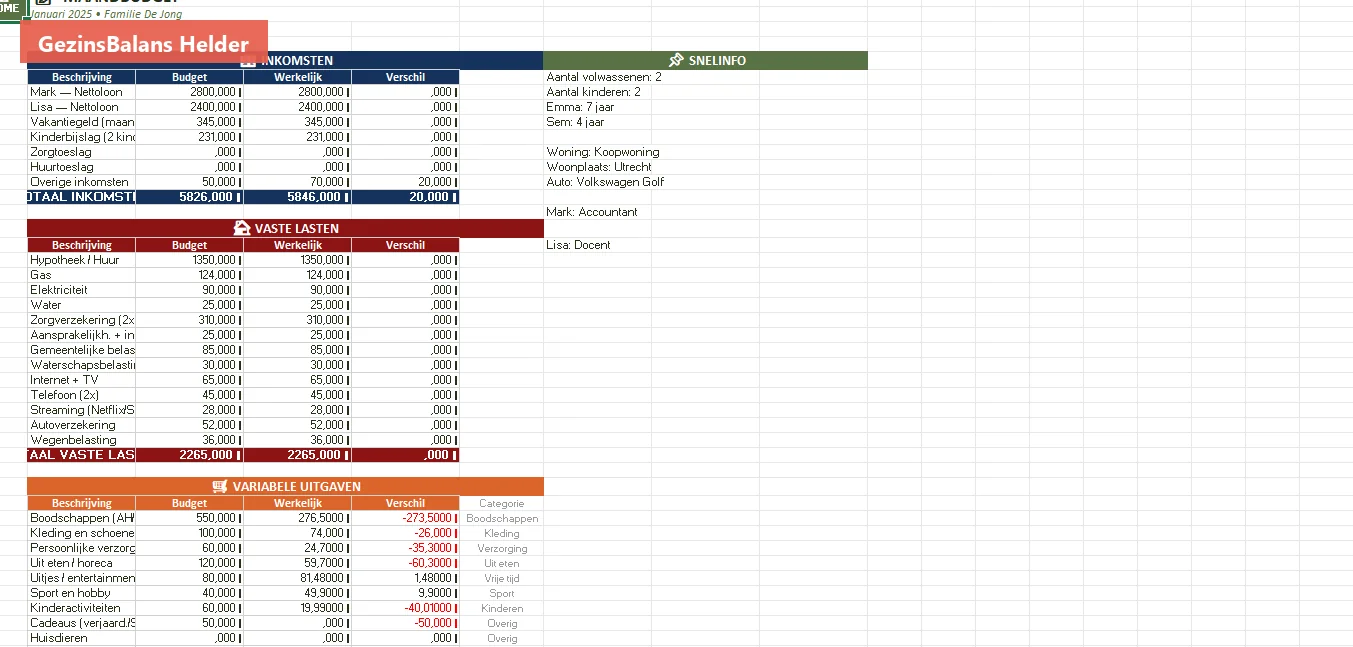Select the 'Vrije tijd' category cell
This screenshot has height=647, width=1353.
[501, 578]
